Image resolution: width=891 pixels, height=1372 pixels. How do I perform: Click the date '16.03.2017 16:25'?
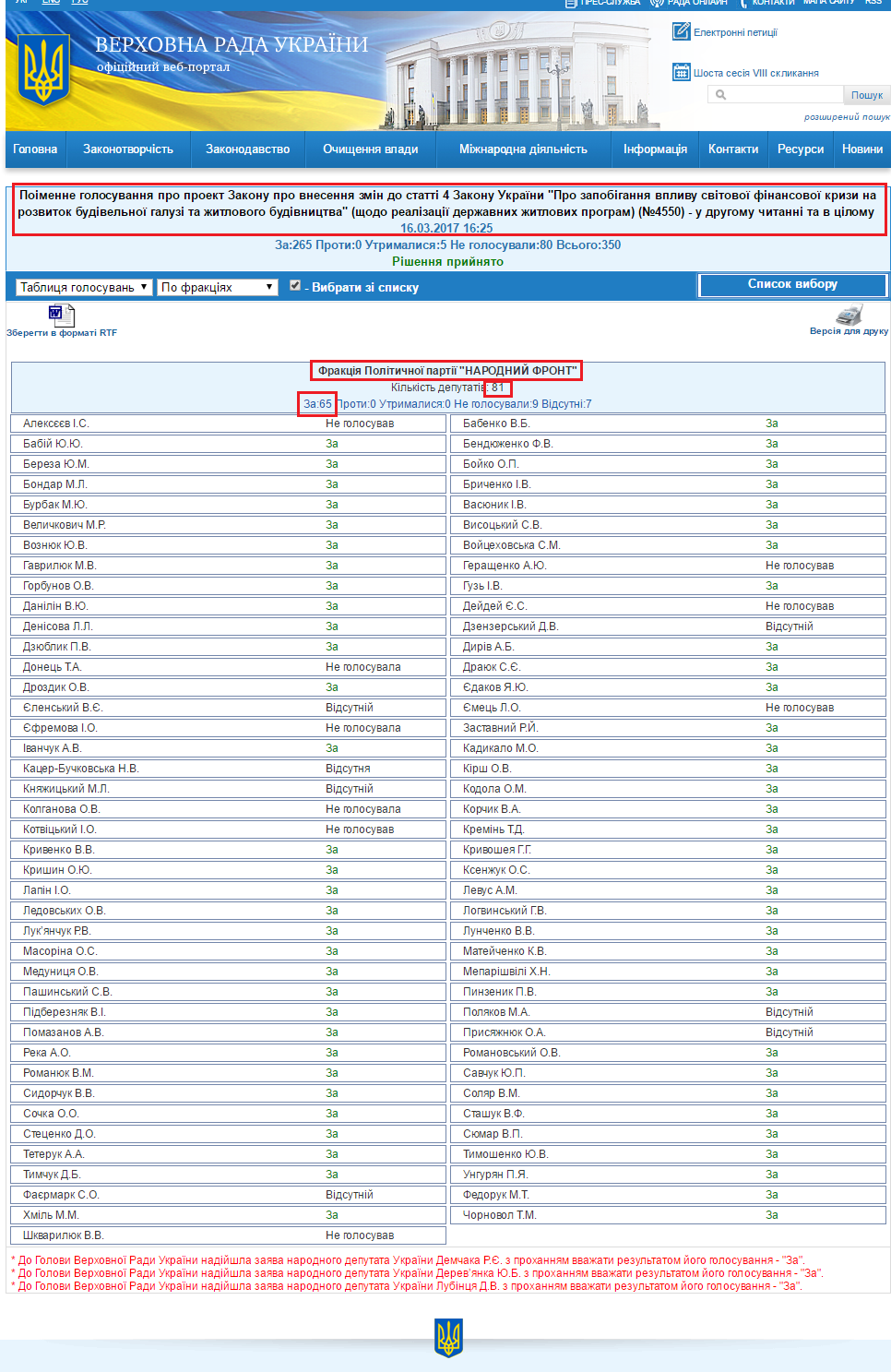[446, 228]
